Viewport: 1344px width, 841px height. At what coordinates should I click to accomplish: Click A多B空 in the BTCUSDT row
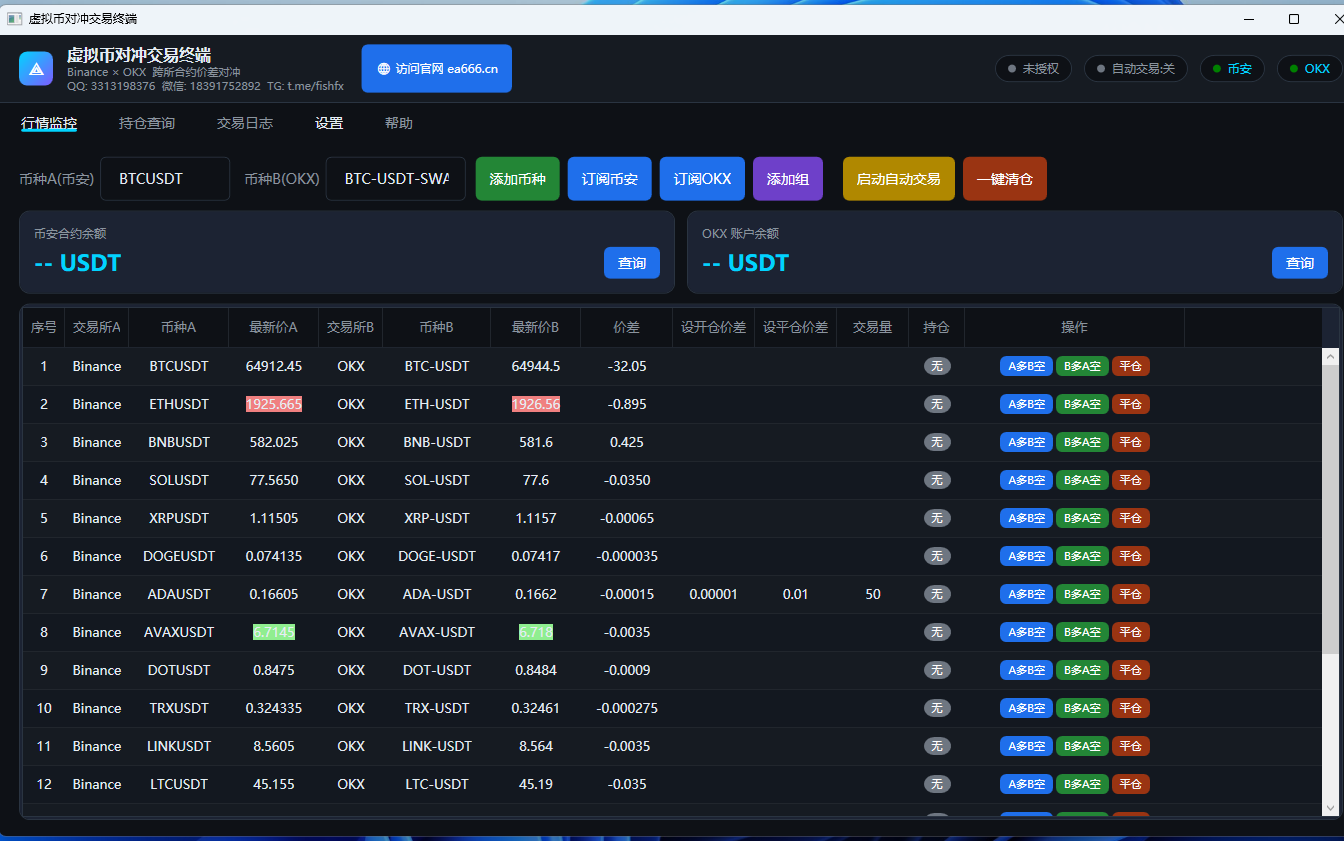[x=1026, y=366]
